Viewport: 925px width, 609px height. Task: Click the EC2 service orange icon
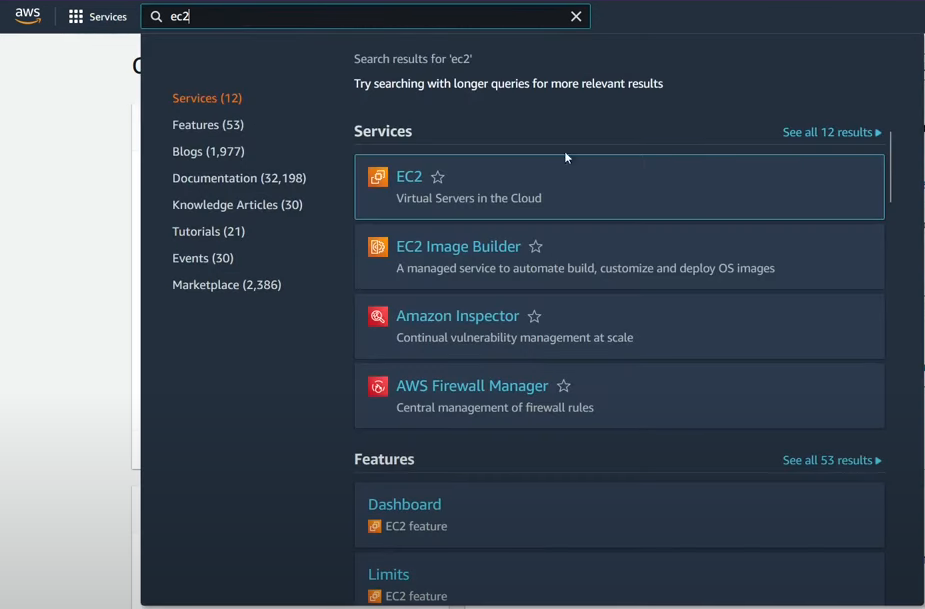[378, 176]
